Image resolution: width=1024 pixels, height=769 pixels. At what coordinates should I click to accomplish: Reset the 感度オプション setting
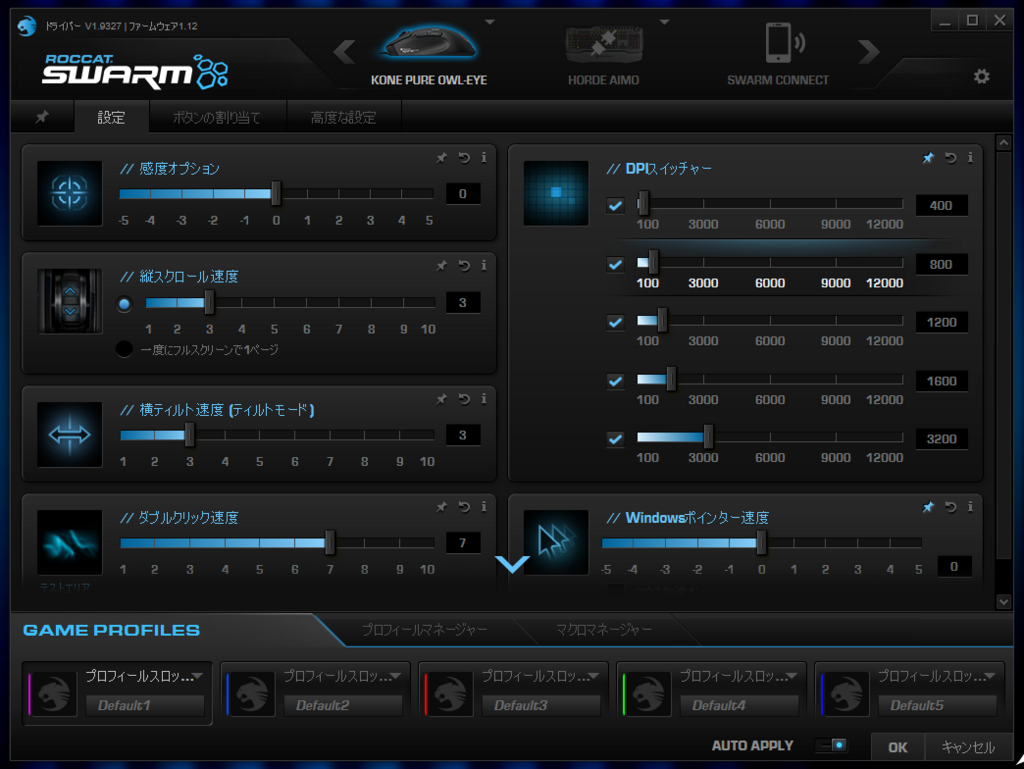464,157
